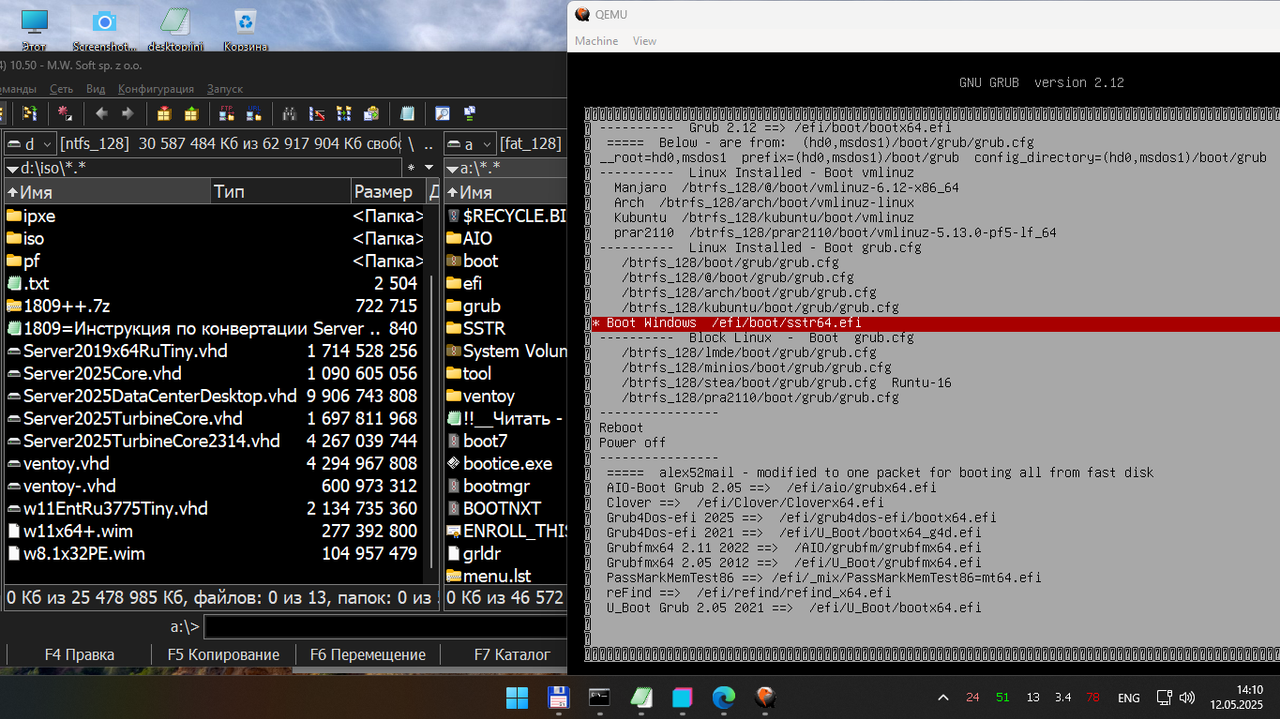1280x719 pixels.
Task: Open the right panel drive a dropdown
Action: pos(469,143)
